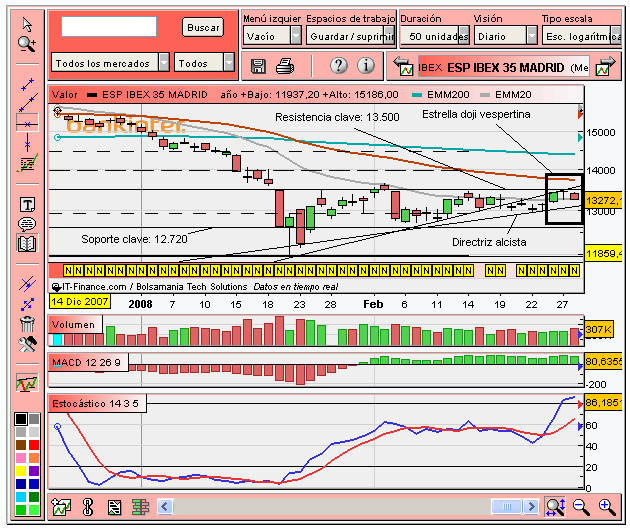
Task: Pick the brown color swatch
Action: pos(21,445)
